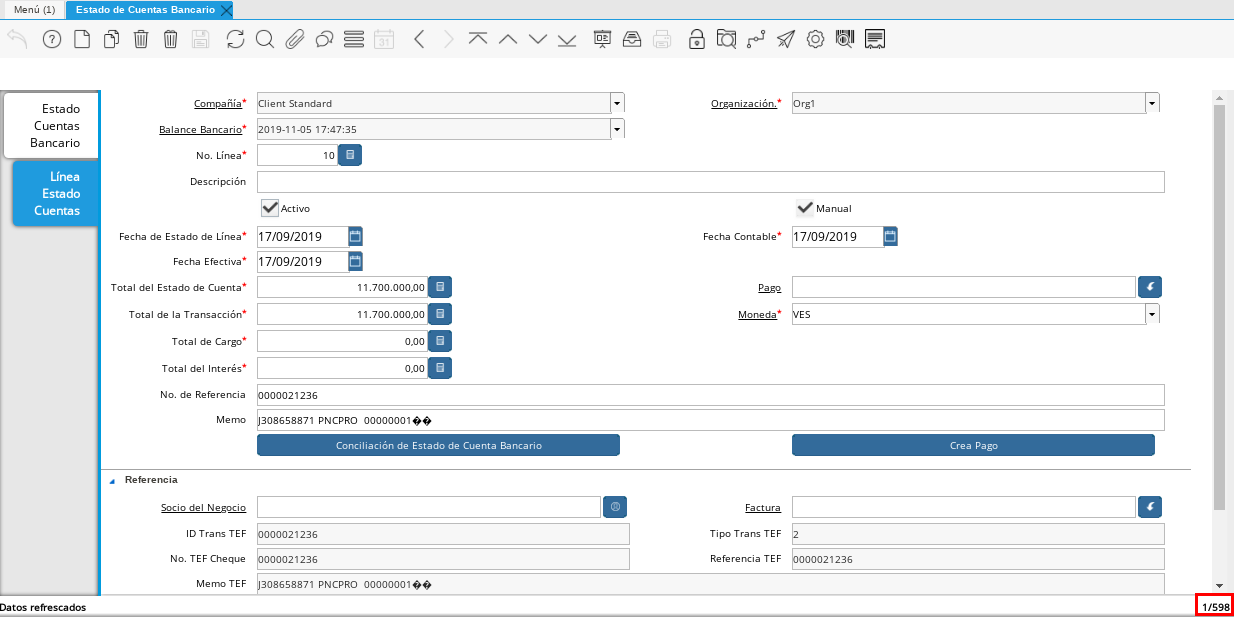1234x617 pixels.
Task: Click the Crea Pago button
Action: [973, 445]
